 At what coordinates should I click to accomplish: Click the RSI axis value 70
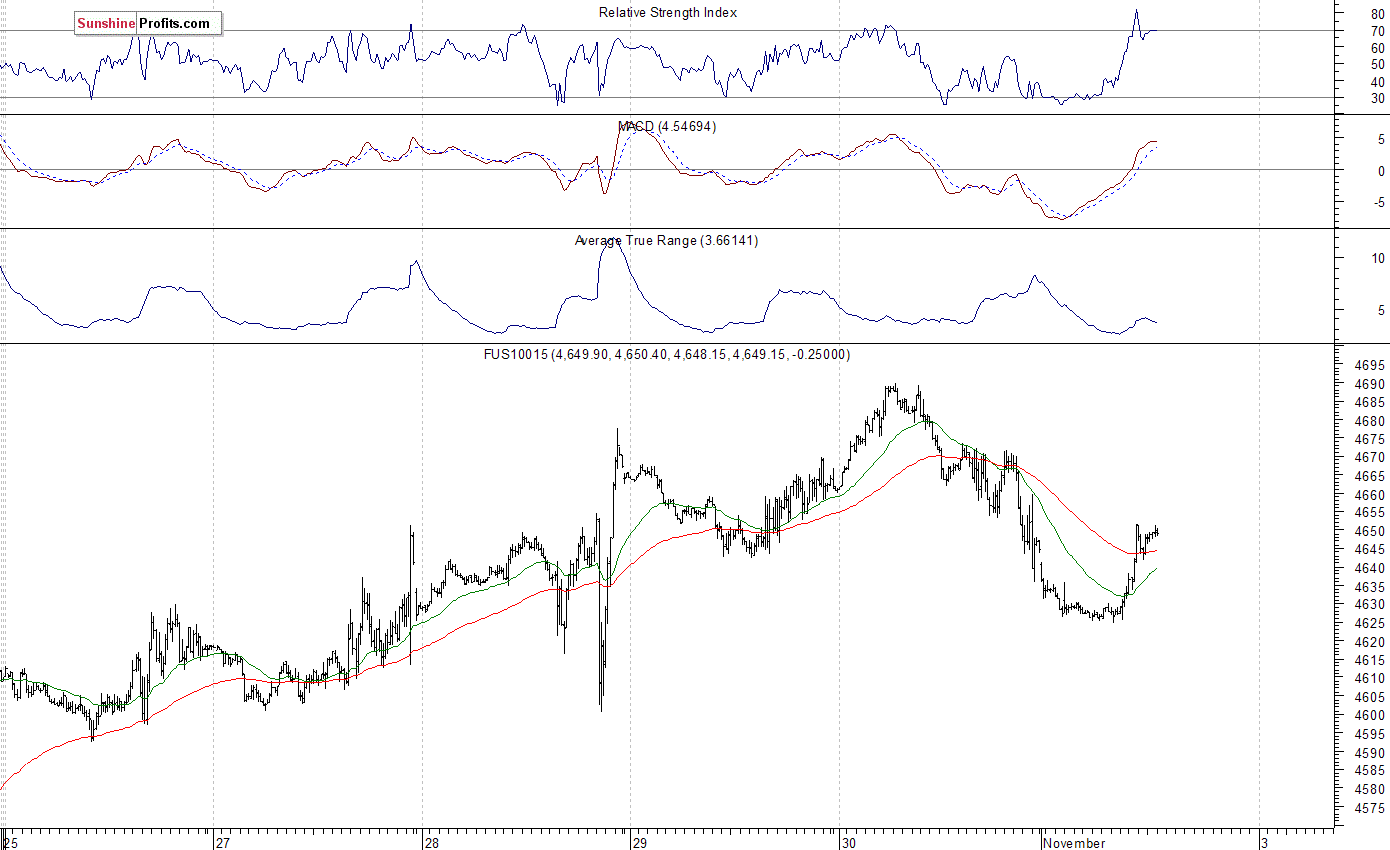point(1378,32)
